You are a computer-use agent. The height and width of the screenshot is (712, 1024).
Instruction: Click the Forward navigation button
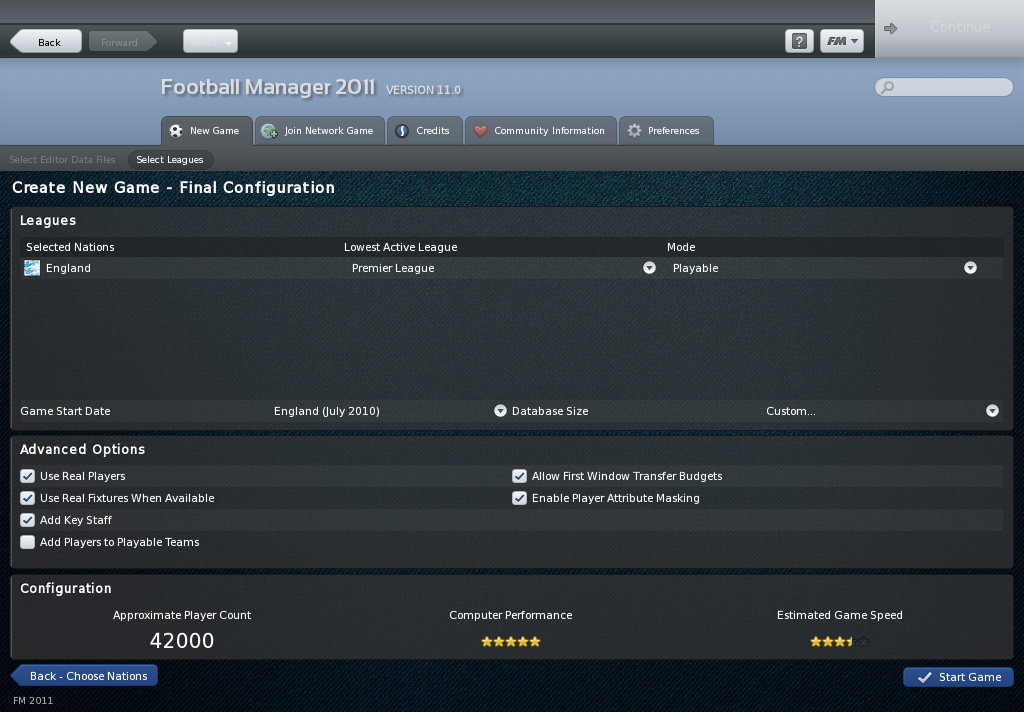122,41
